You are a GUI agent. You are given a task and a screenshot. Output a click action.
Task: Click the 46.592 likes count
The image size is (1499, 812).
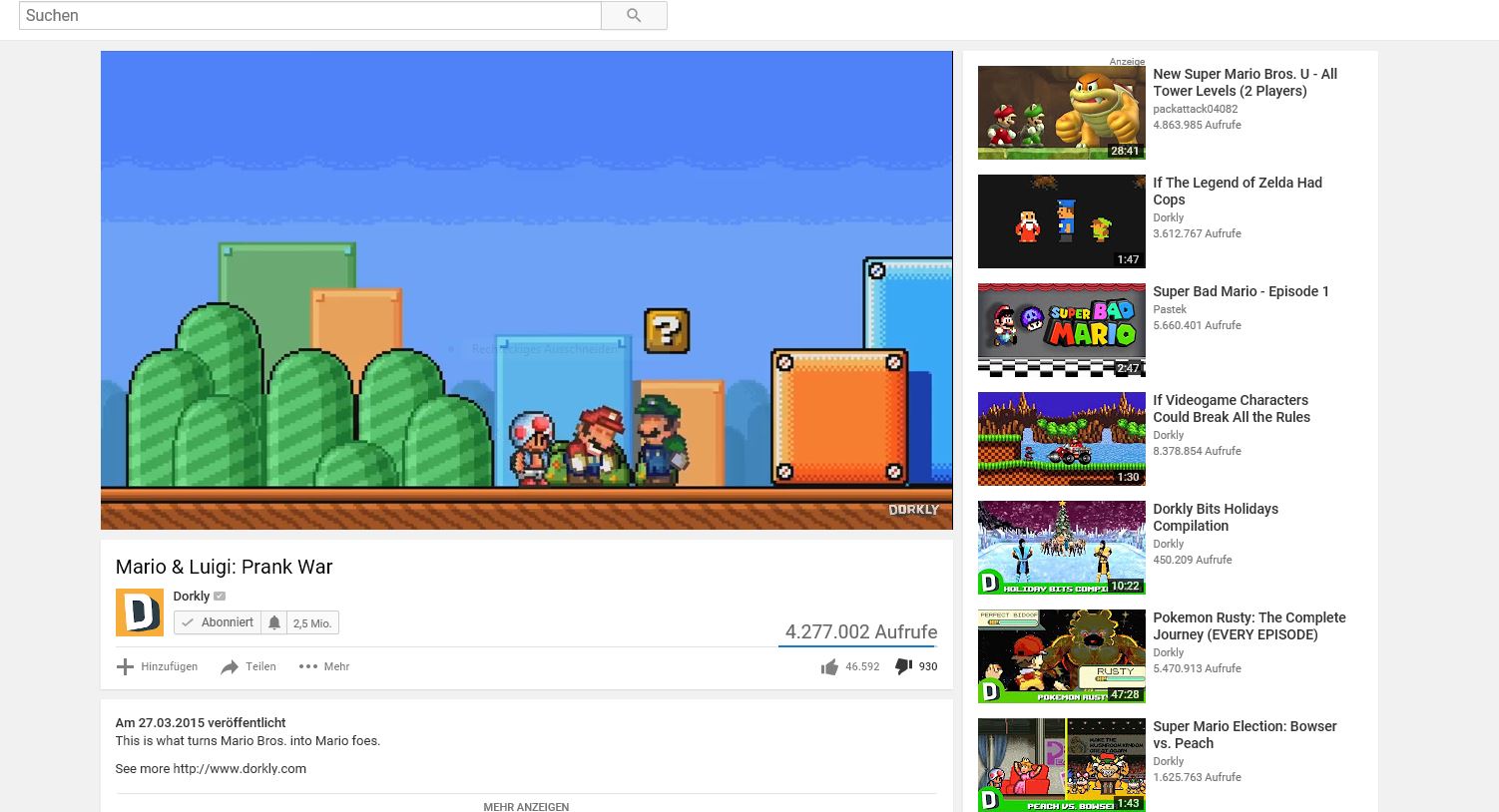point(862,666)
